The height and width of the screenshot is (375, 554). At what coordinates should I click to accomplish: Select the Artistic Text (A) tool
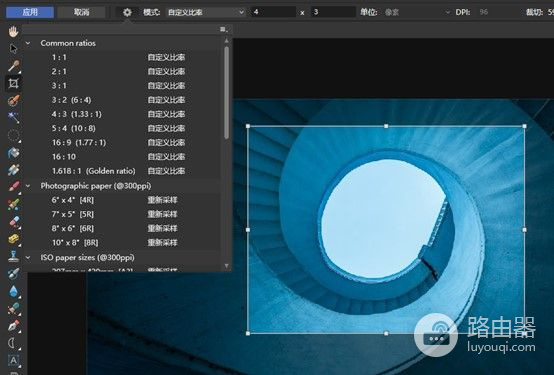[13, 360]
